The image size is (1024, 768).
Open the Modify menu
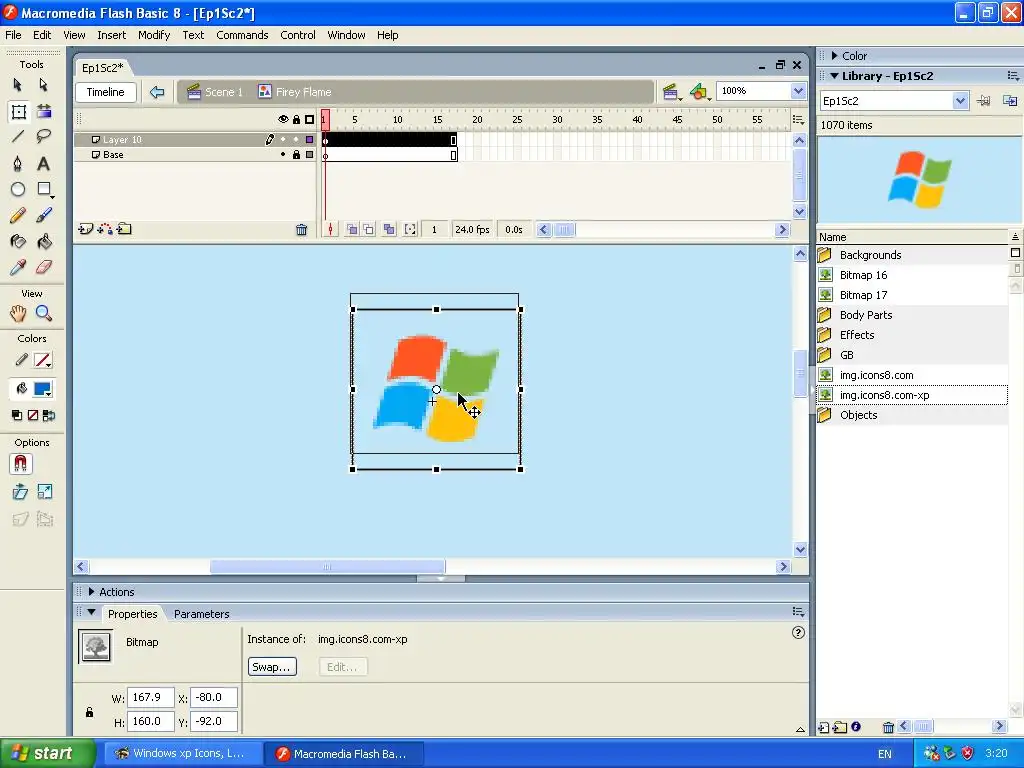[154, 35]
